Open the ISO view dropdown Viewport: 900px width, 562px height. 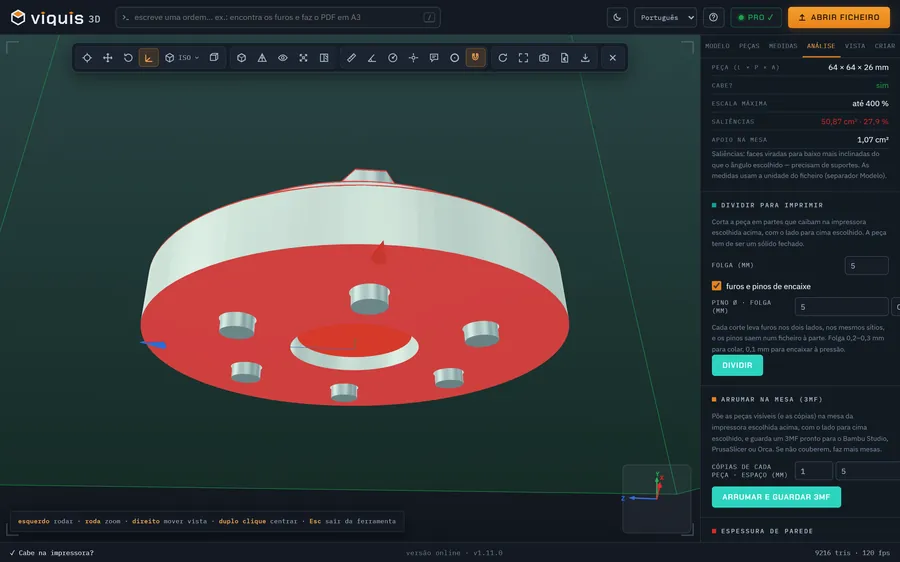point(182,57)
